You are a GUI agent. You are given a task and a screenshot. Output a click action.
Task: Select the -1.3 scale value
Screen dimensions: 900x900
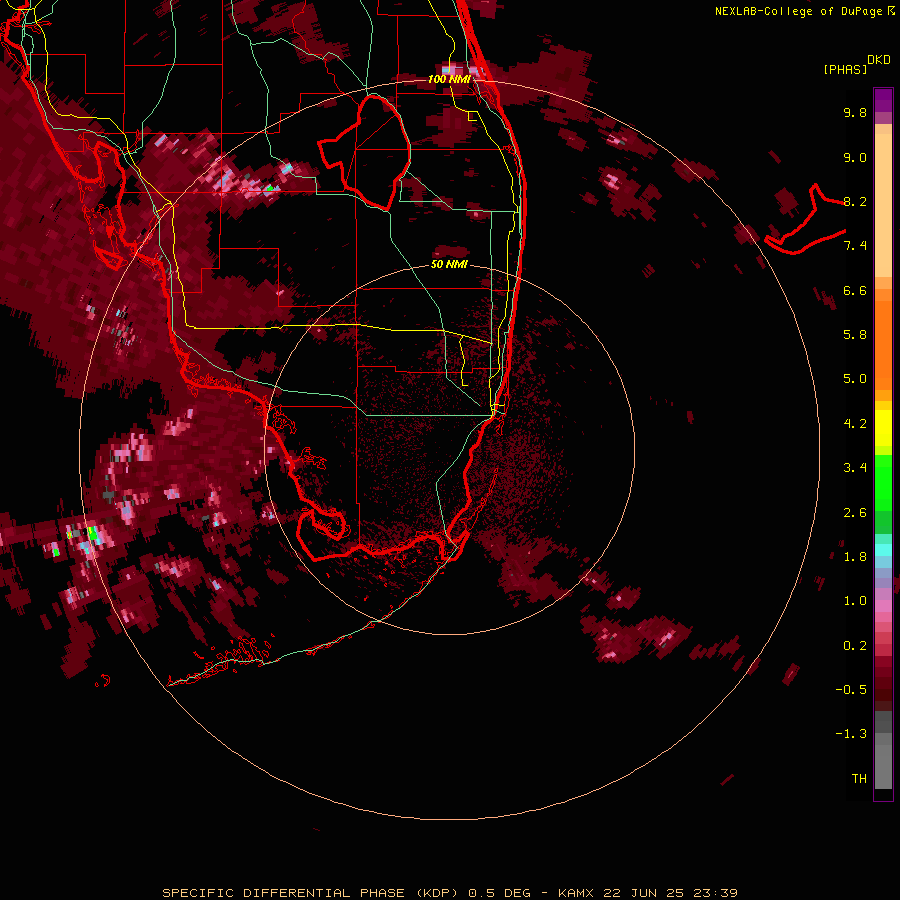tap(851, 734)
